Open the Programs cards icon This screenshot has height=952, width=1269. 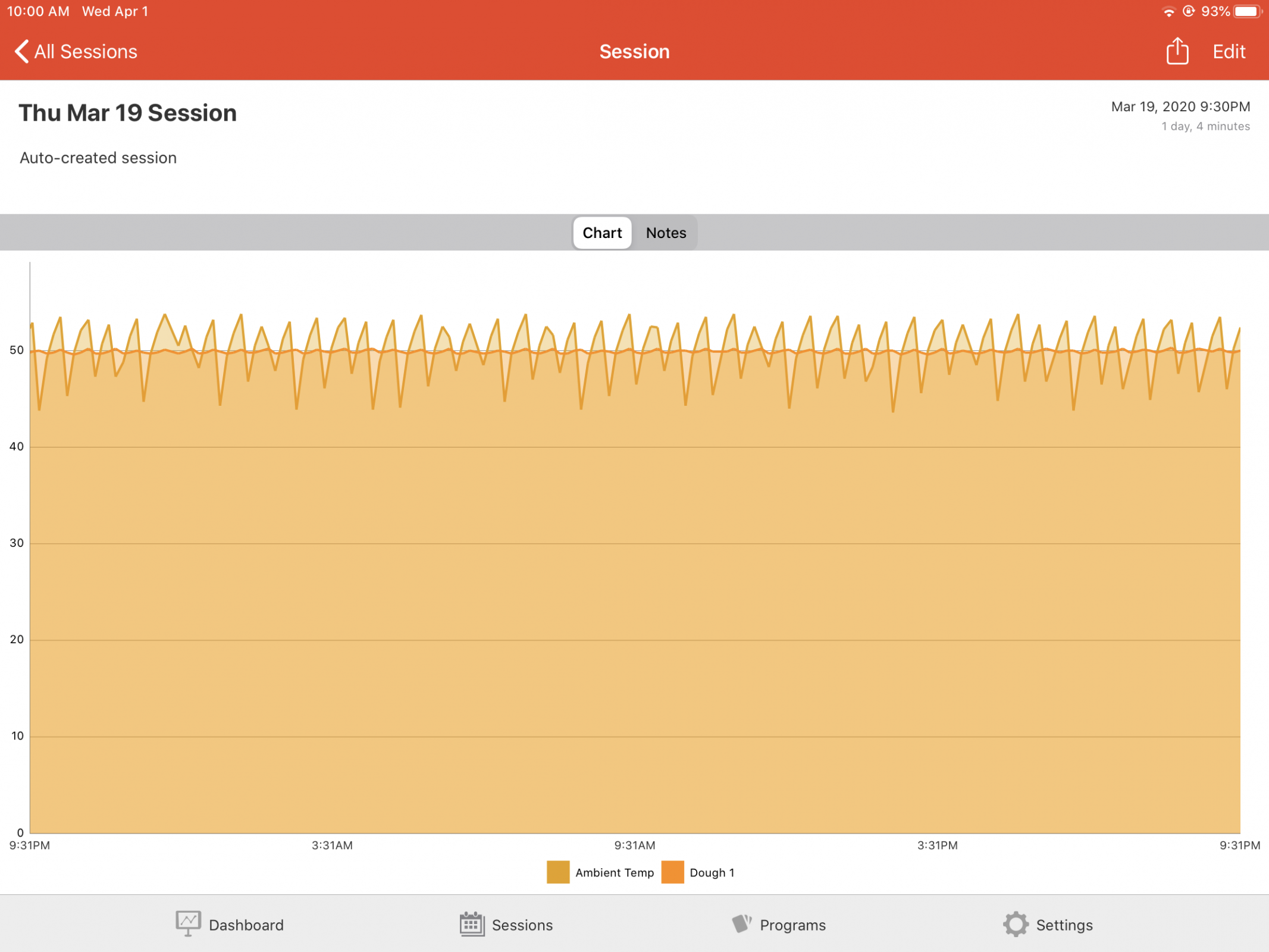pyautogui.click(x=741, y=923)
